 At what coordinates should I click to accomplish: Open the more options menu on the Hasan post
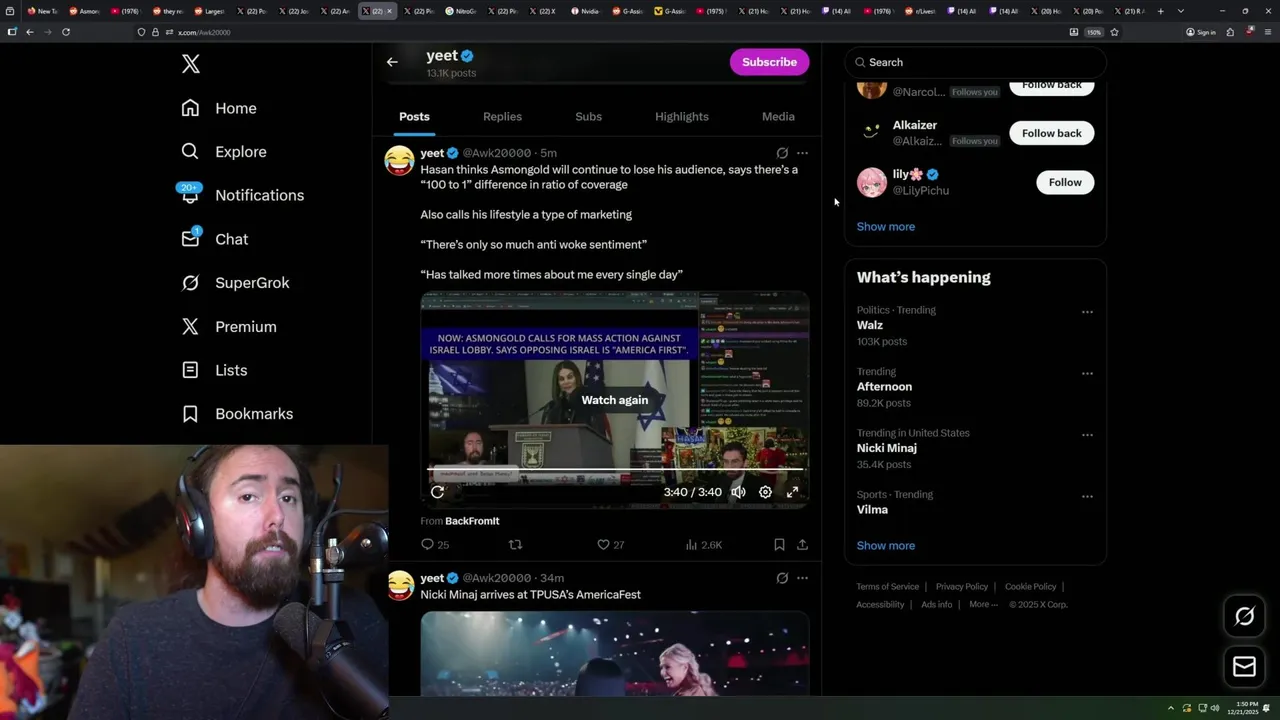pyautogui.click(x=802, y=153)
